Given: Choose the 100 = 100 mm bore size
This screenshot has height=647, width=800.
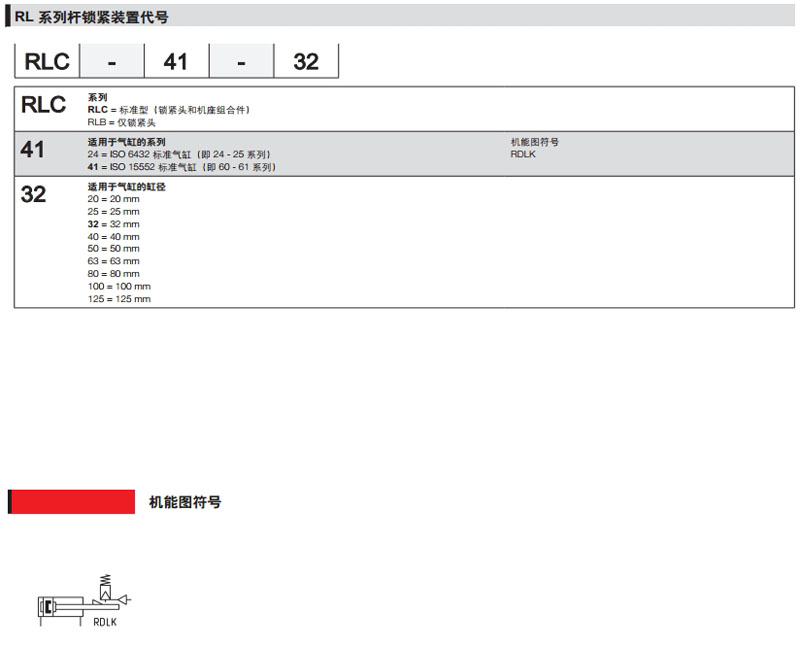Looking at the screenshot, I should 118,286.
